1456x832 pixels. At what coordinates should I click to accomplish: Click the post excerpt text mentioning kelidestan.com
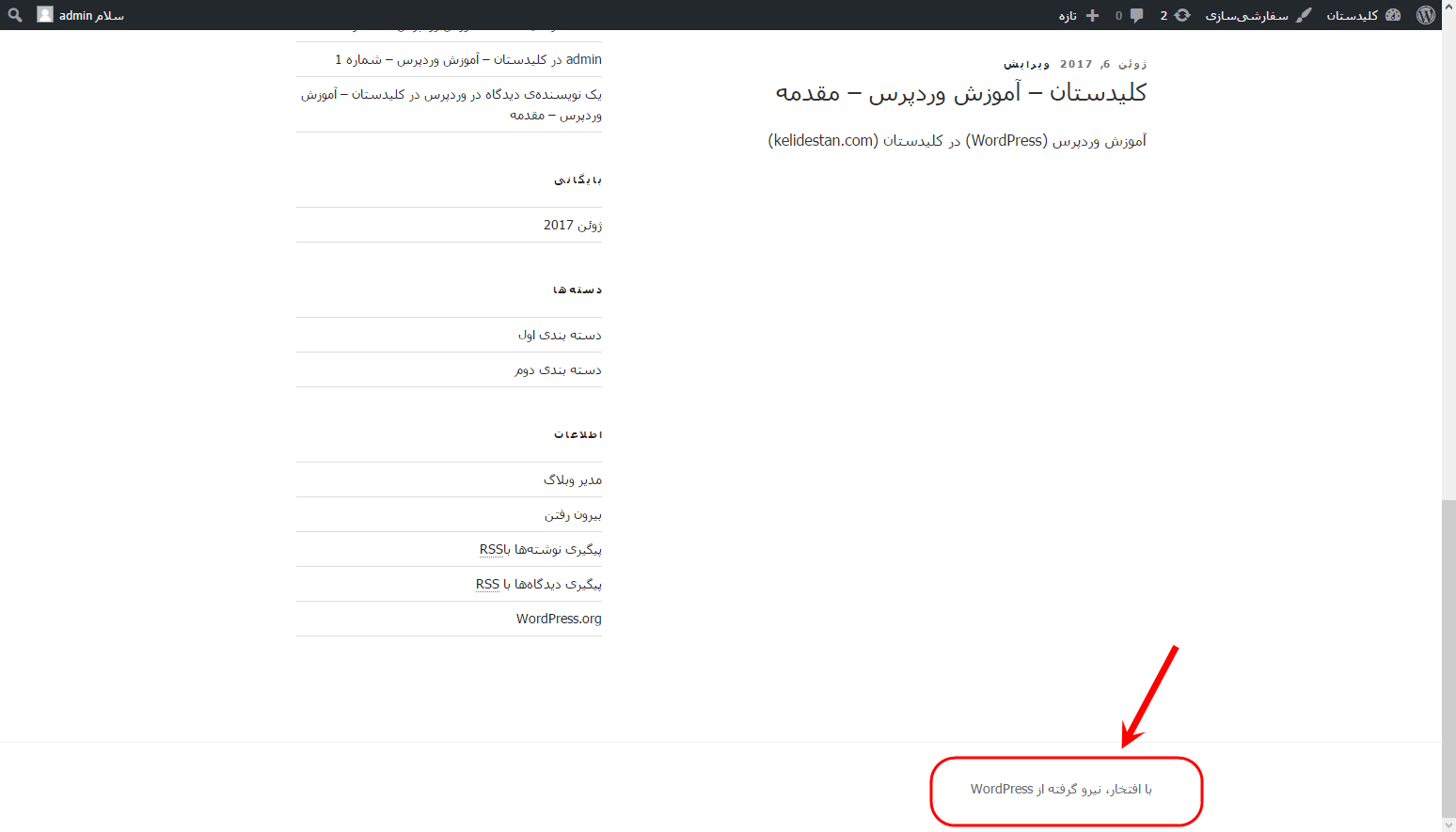pyautogui.click(x=957, y=140)
